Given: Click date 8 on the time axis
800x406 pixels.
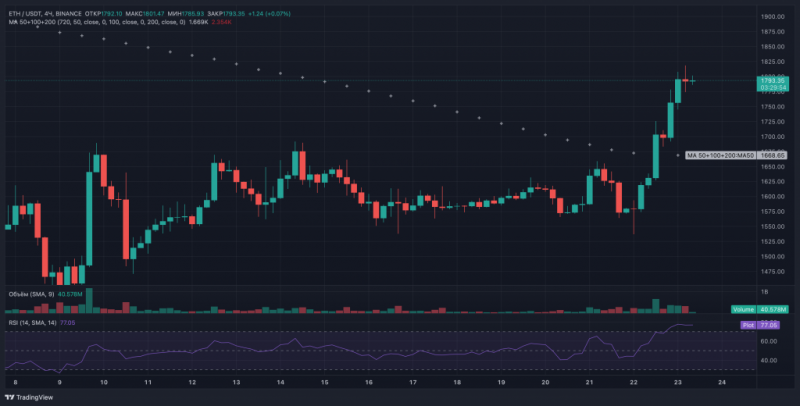Looking at the screenshot, I should 15,383.
